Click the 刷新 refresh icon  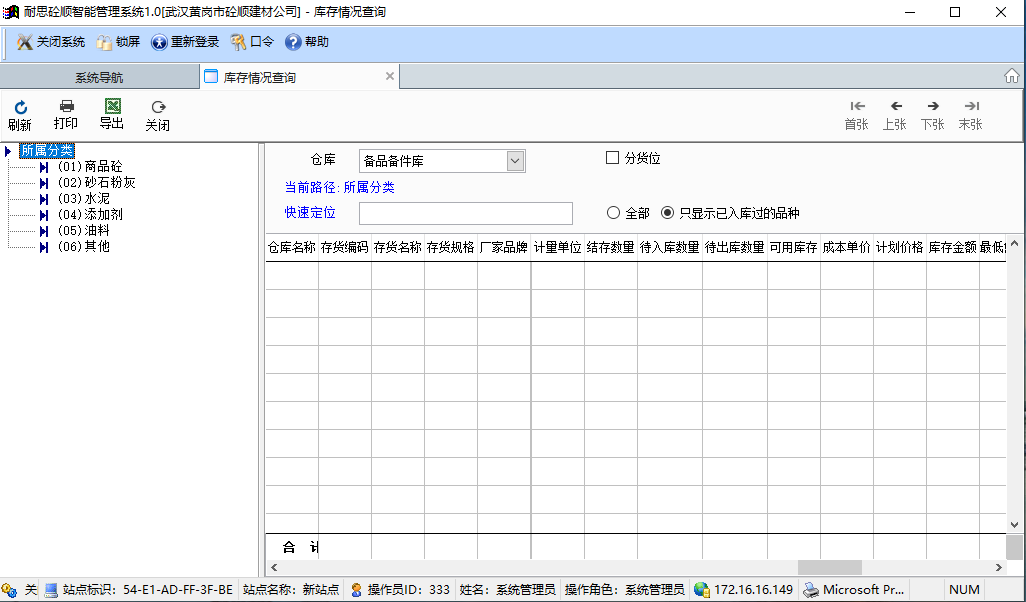pyautogui.click(x=20, y=107)
